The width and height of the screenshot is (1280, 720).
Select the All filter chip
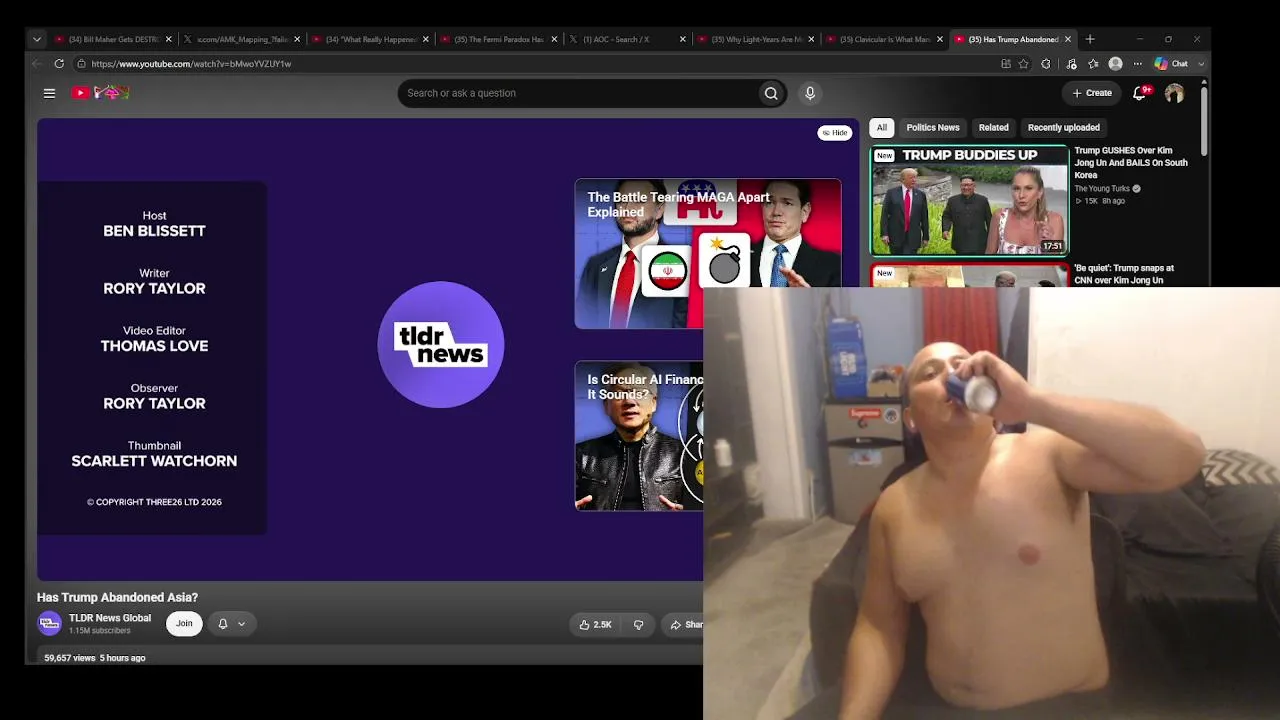[x=882, y=128]
